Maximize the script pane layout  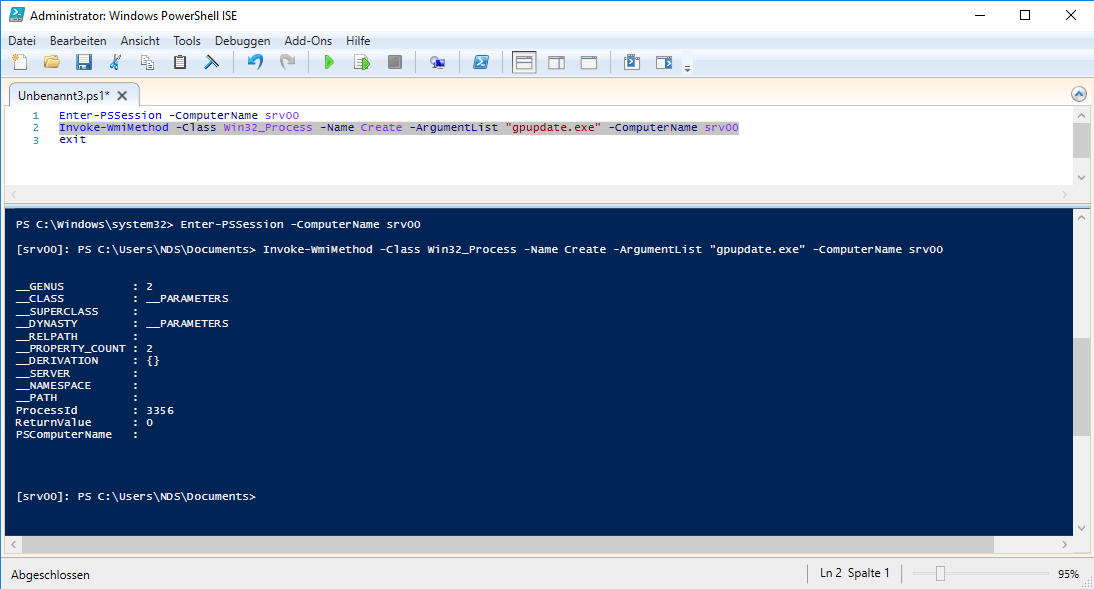589,63
